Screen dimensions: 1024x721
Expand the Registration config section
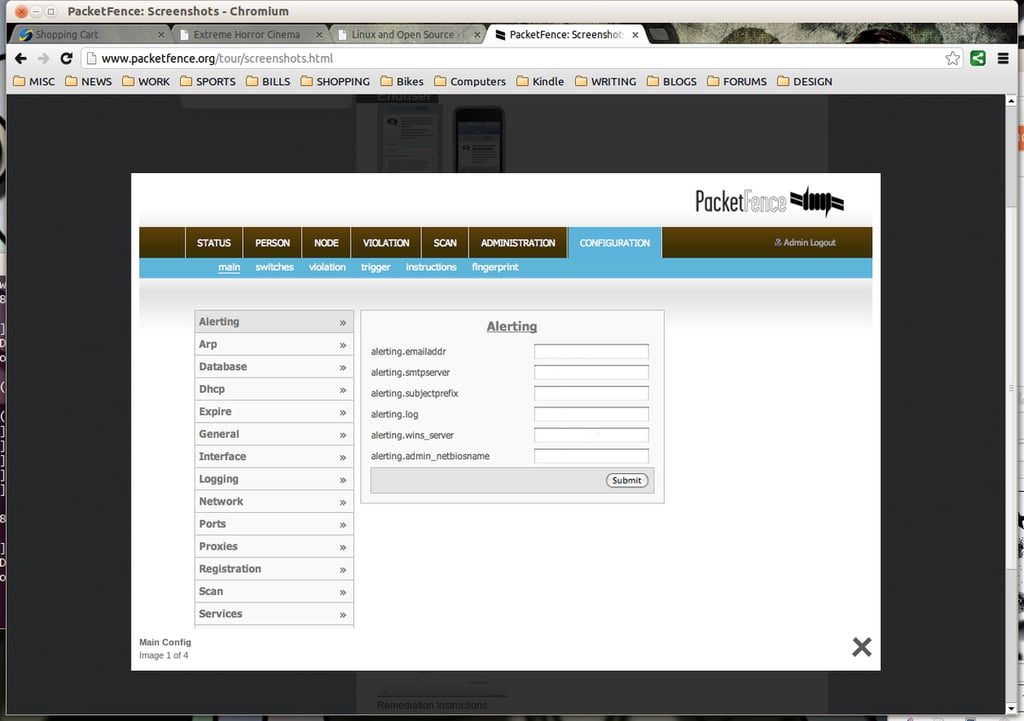[x=274, y=569]
